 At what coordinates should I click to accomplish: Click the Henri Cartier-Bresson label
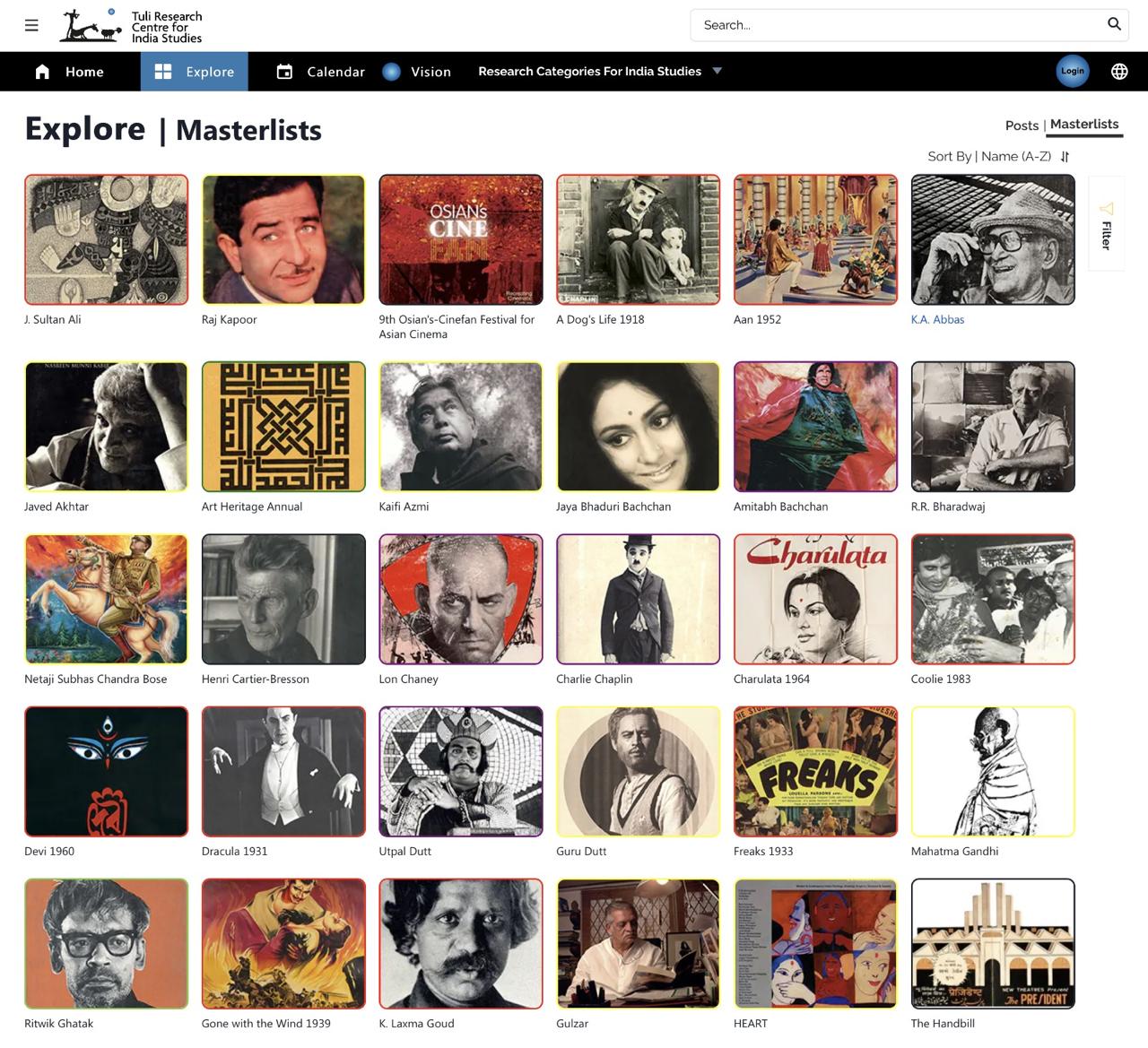point(256,679)
